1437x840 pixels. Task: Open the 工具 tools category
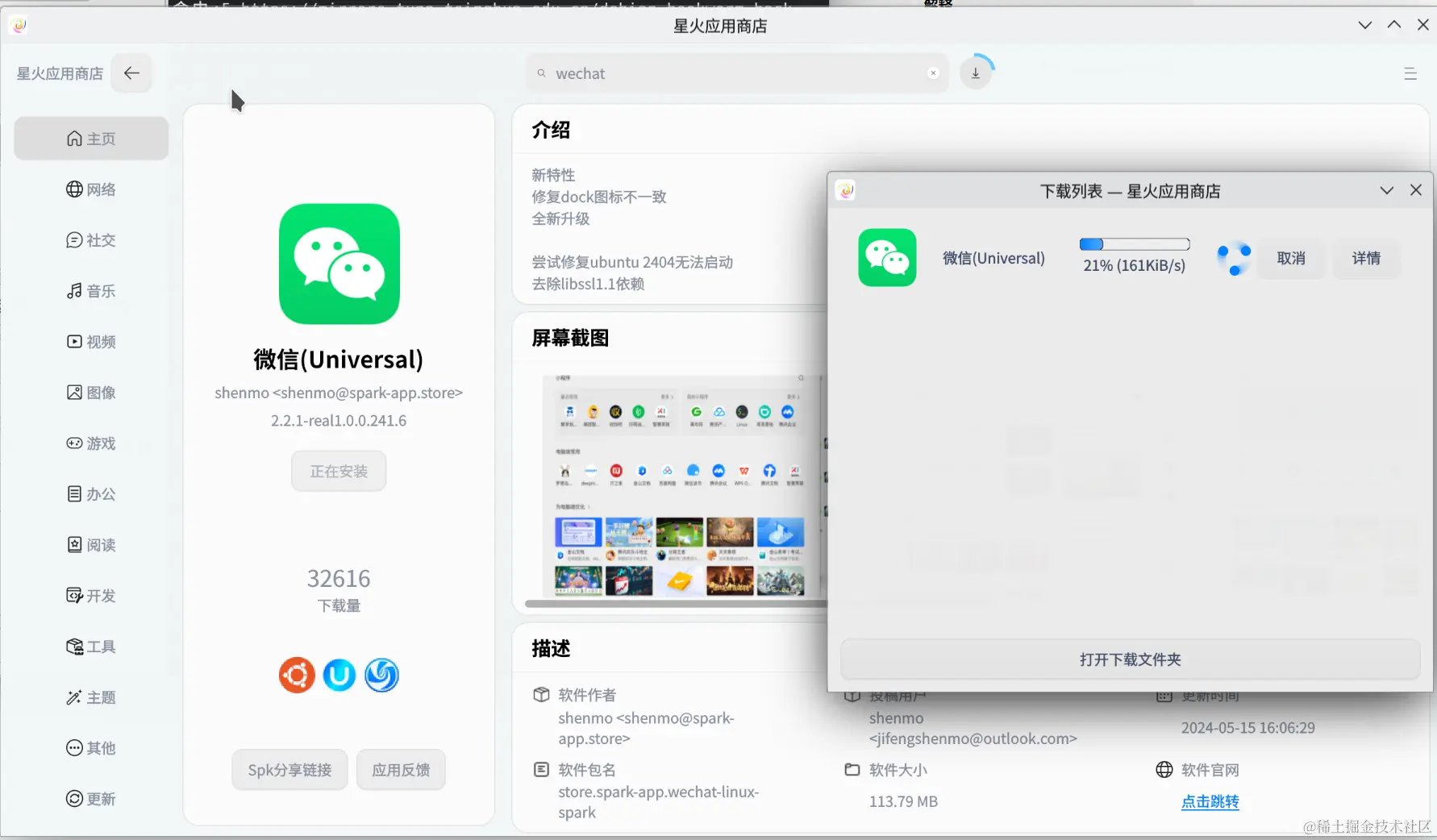click(x=91, y=647)
